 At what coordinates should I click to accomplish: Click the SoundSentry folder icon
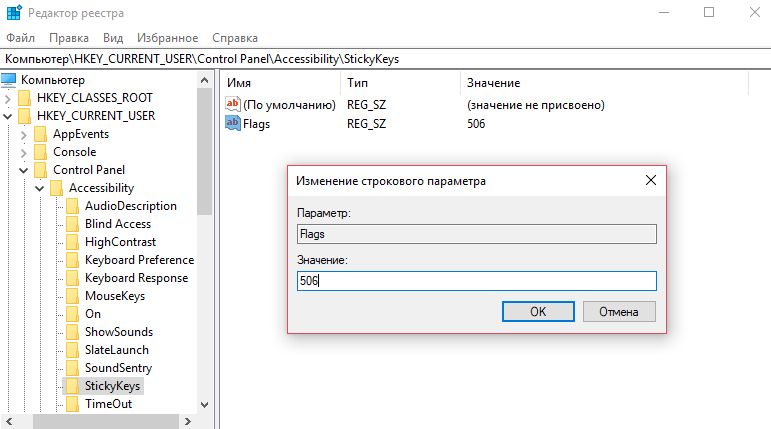(x=72, y=368)
